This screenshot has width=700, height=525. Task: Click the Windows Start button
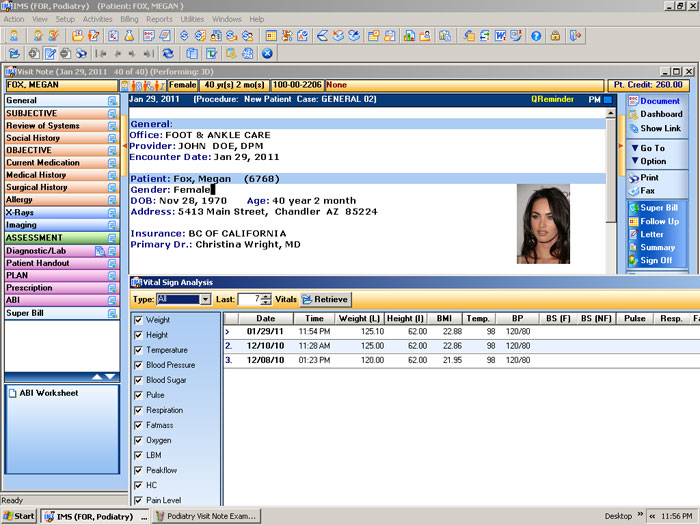point(19,517)
